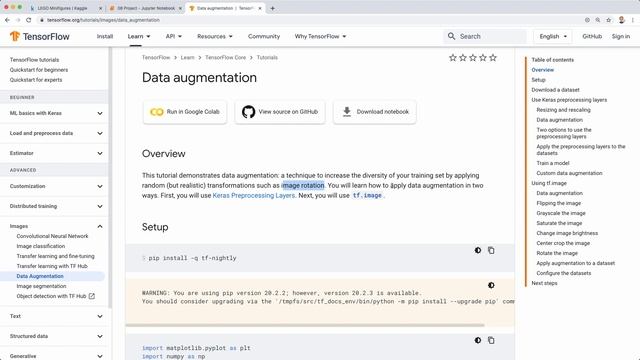
Task: Click Install in top navigation
Action: pyautogui.click(x=105, y=36)
